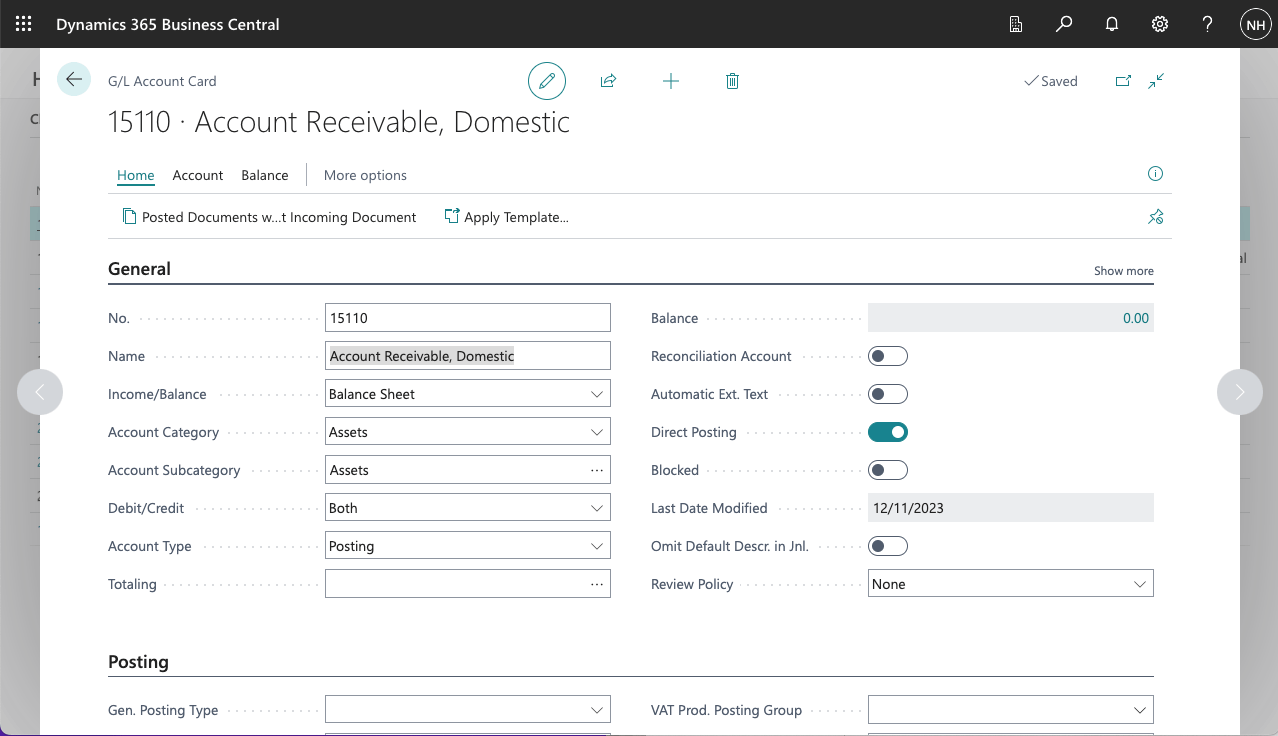Open the search magnifier in top bar
Viewport: 1278px width, 736px height.
pos(1064,24)
